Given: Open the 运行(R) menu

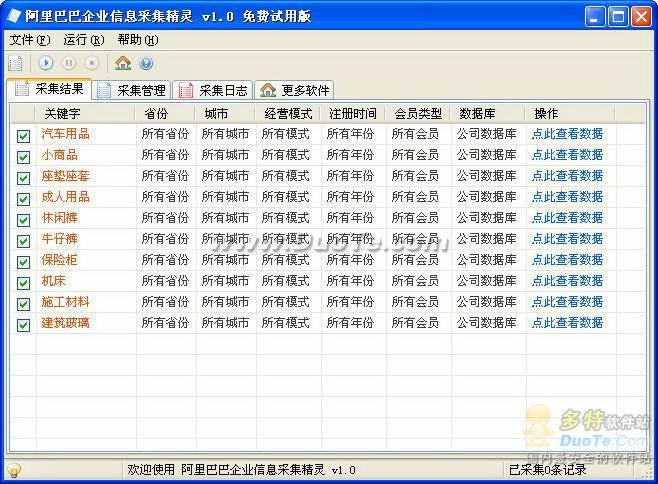Looking at the screenshot, I should (84, 40).
